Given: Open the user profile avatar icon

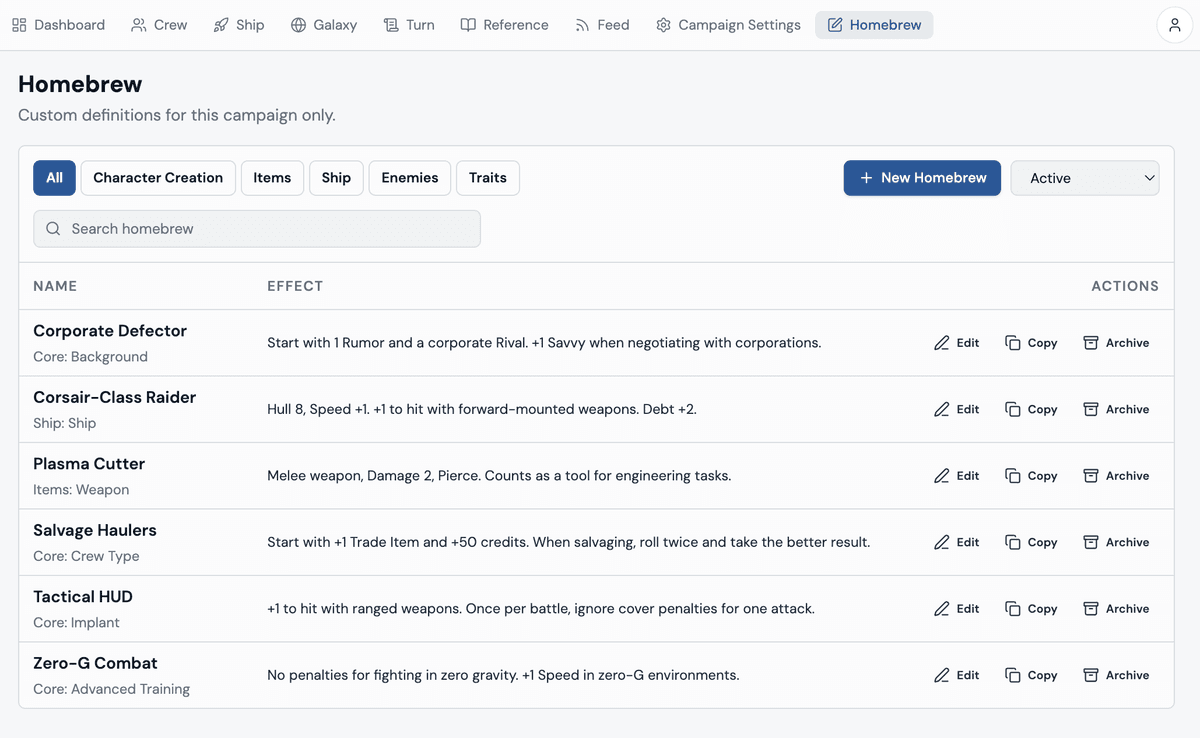Looking at the screenshot, I should 1175,25.
